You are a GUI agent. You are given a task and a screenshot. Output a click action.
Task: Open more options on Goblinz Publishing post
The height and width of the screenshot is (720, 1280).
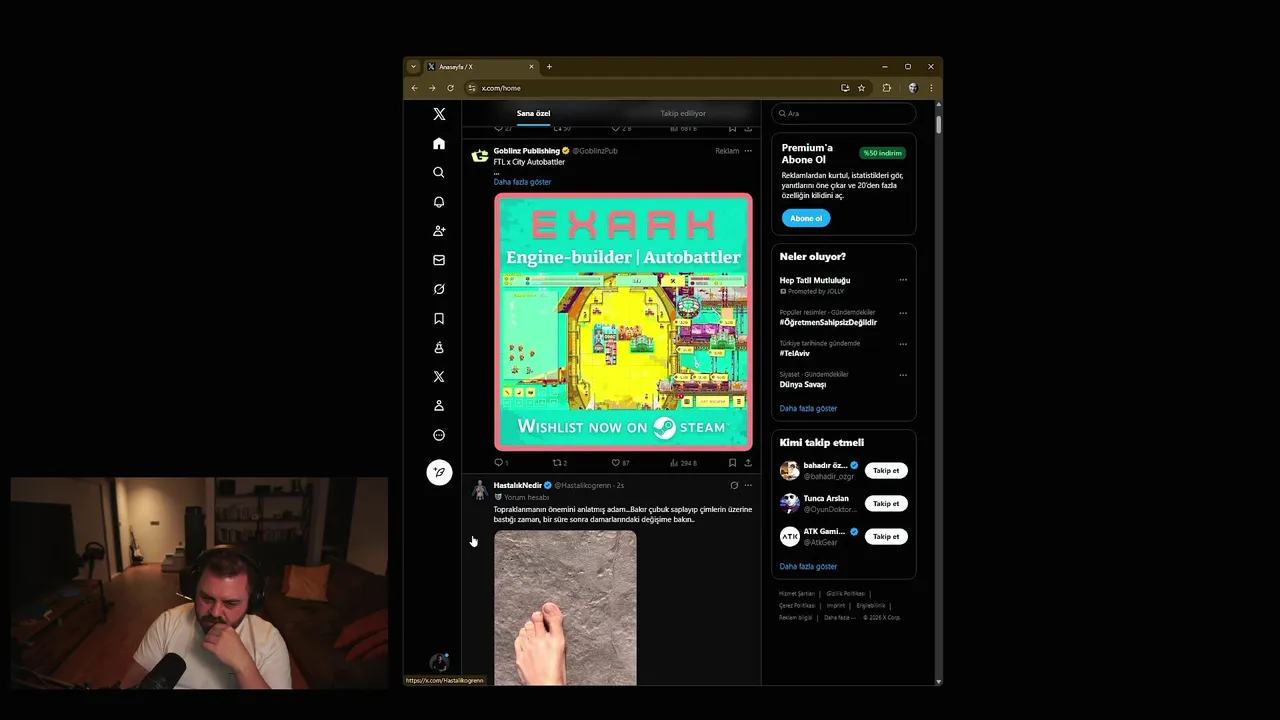tap(748, 151)
